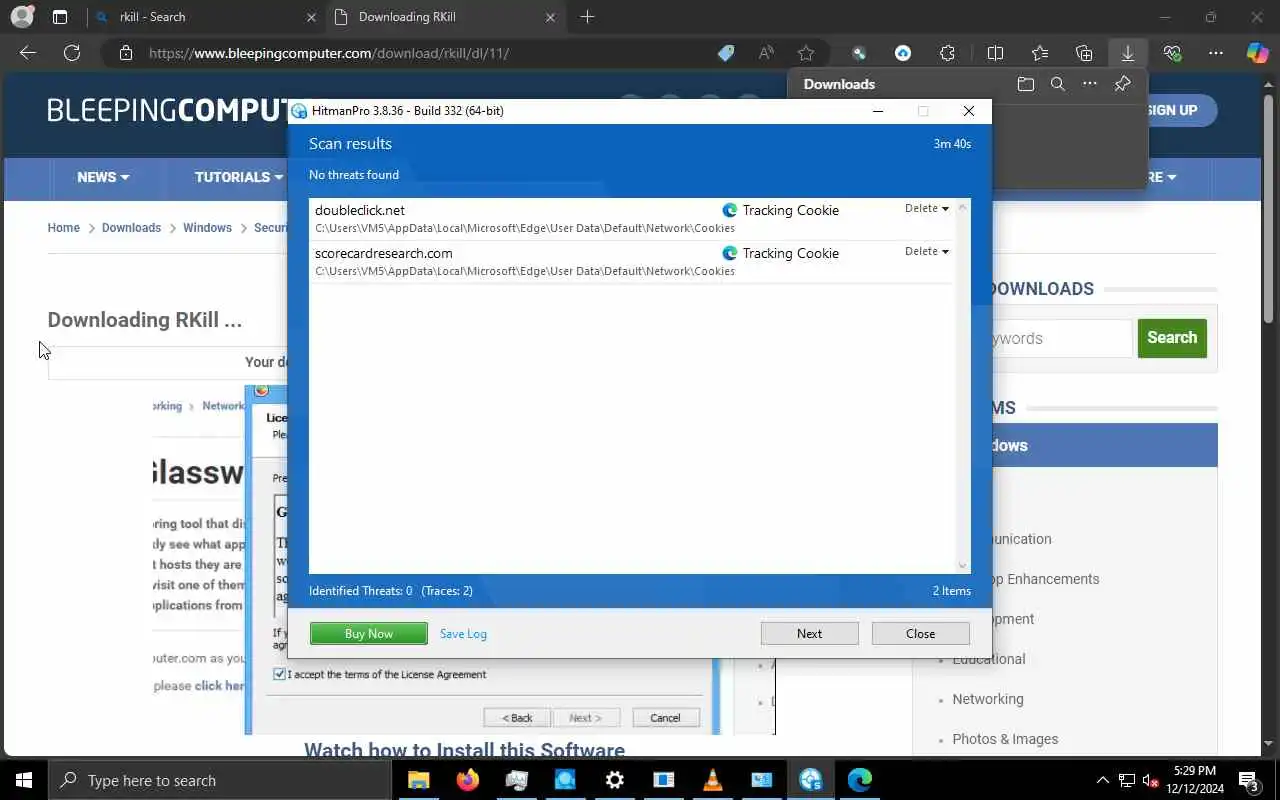Viewport: 1280px width, 800px height.
Task: Open tab actions menu icon
Action: pos(60,17)
